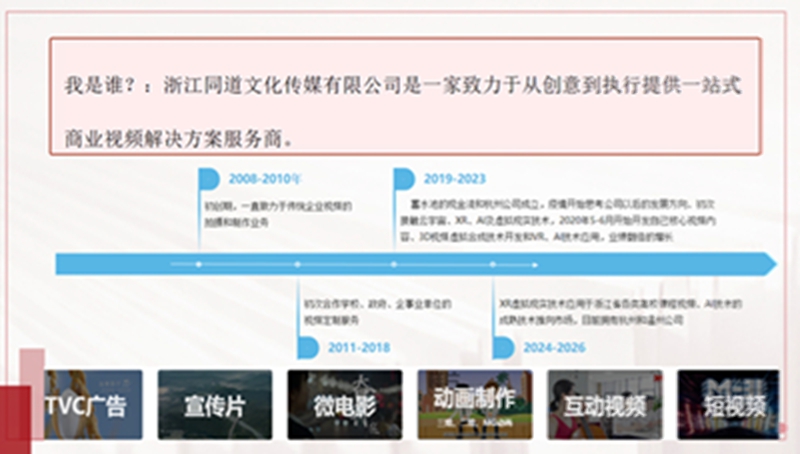Choose the 互动视频 thumbnail
The width and height of the screenshot is (800, 454).
coord(604,405)
